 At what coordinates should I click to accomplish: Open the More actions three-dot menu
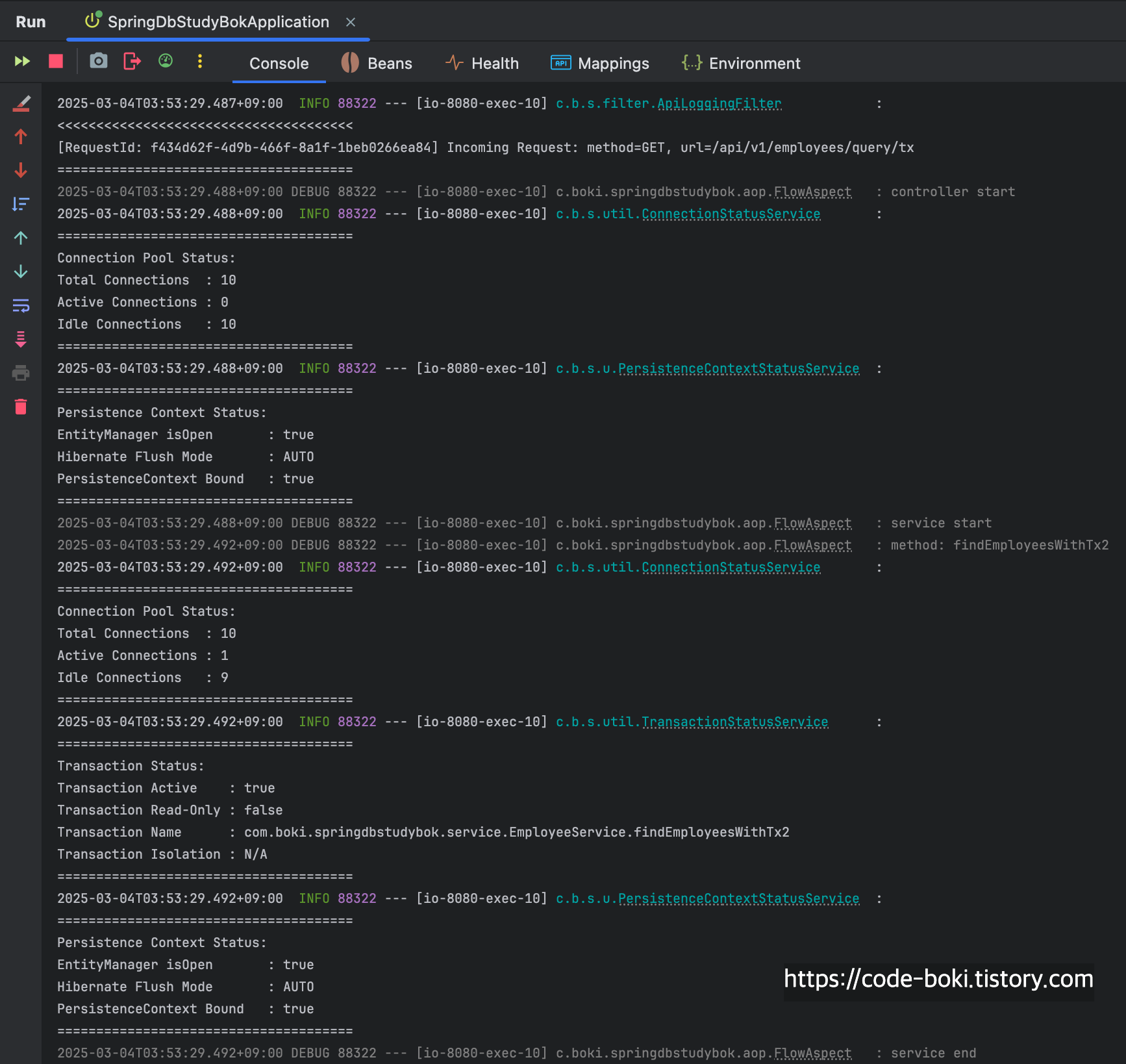(x=199, y=61)
